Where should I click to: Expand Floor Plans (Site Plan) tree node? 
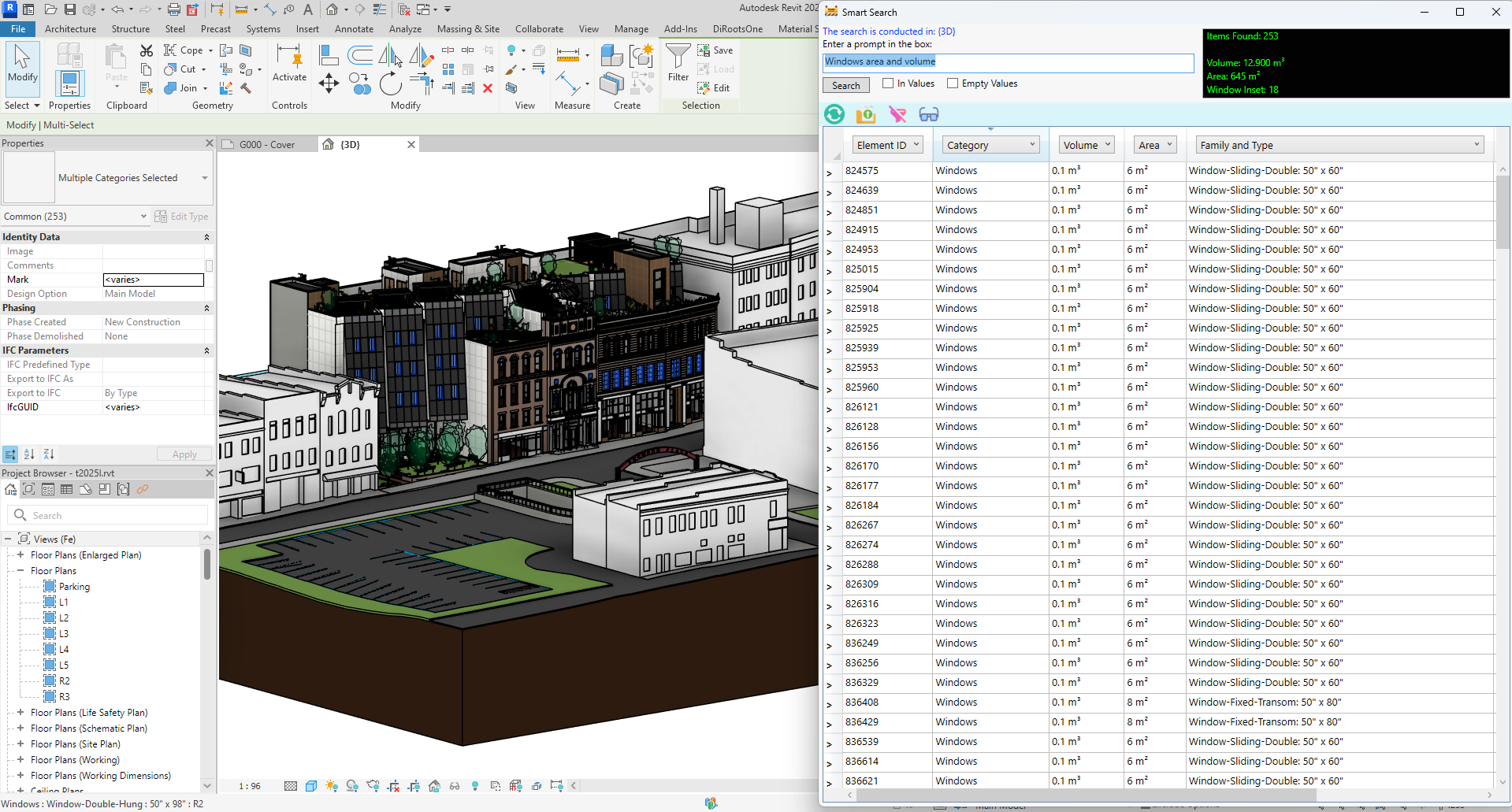point(20,744)
